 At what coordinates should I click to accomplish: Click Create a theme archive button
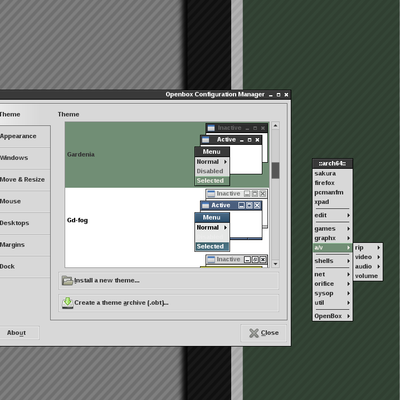169,303
